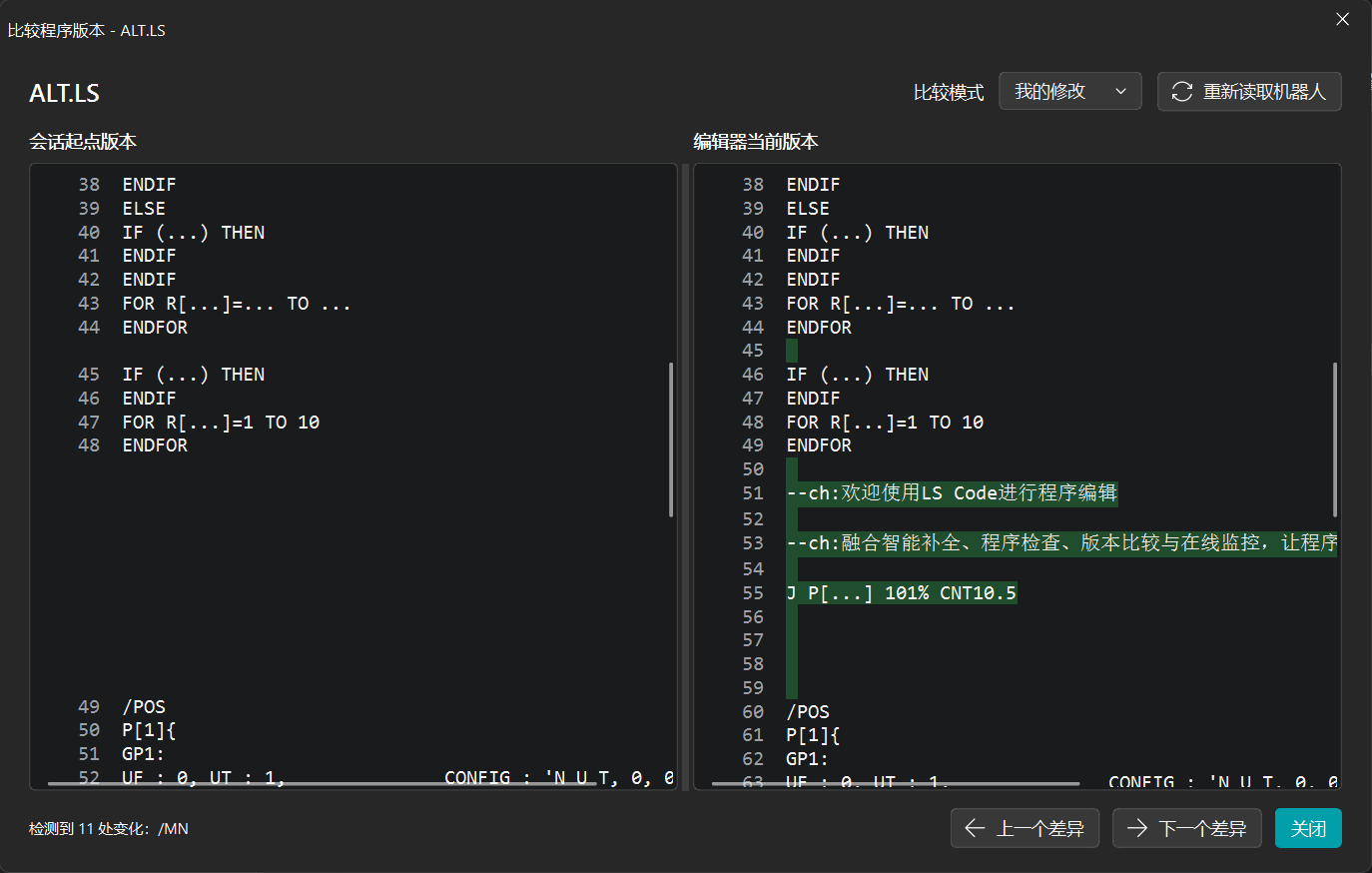This screenshot has width=1372, height=873.
Task: Close the compare dialog with the X
Action: (x=1343, y=19)
